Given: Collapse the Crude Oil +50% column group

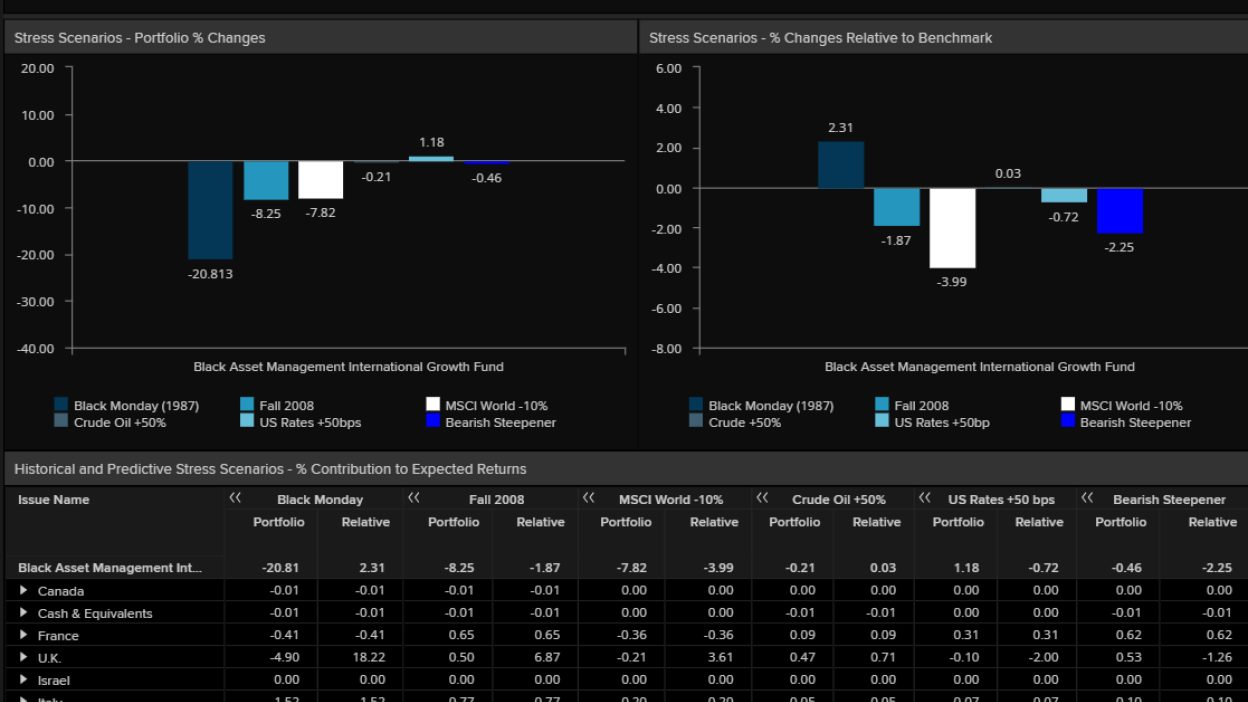Looking at the screenshot, I should point(762,498).
